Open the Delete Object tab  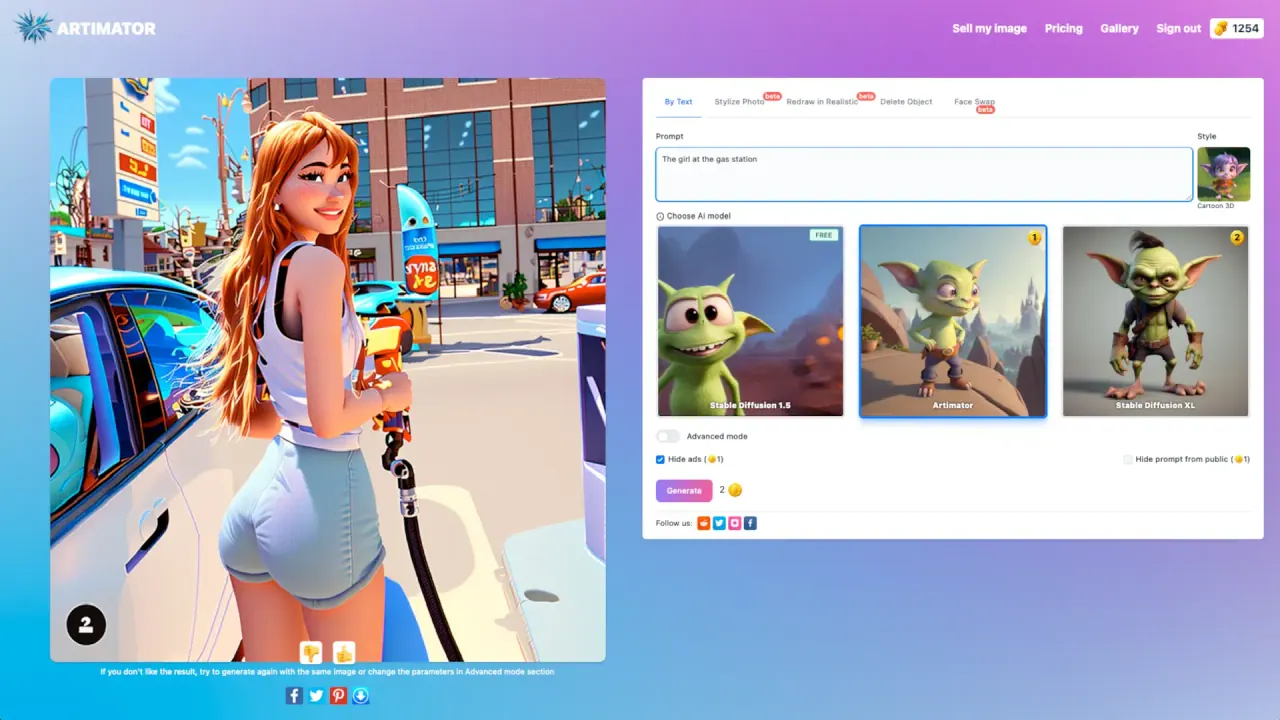tap(906, 102)
